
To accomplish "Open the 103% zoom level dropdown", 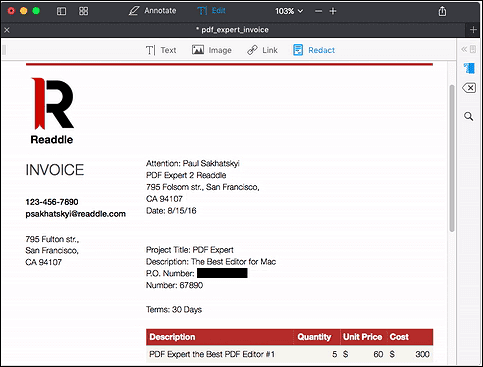I will click(x=289, y=11).
